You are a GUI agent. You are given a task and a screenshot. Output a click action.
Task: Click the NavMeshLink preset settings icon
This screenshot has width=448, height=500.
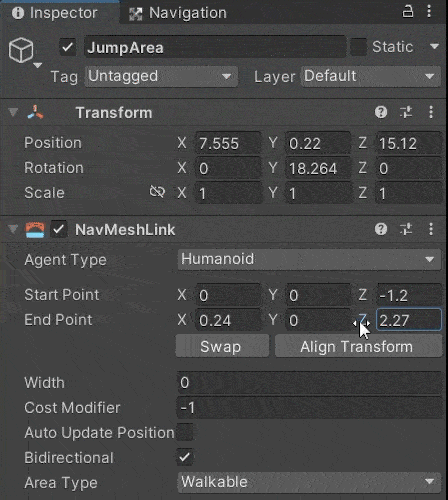(406, 229)
